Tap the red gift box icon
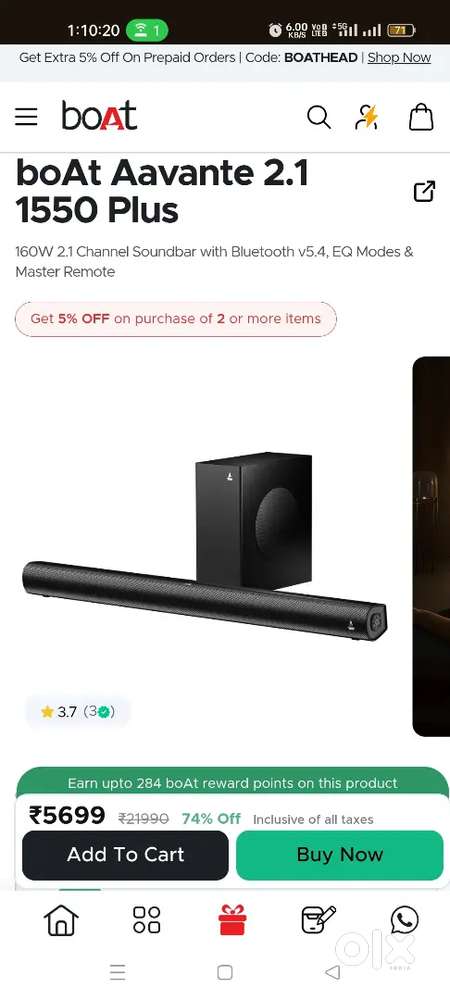This screenshot has width=450, height=1000. point(231,920)
